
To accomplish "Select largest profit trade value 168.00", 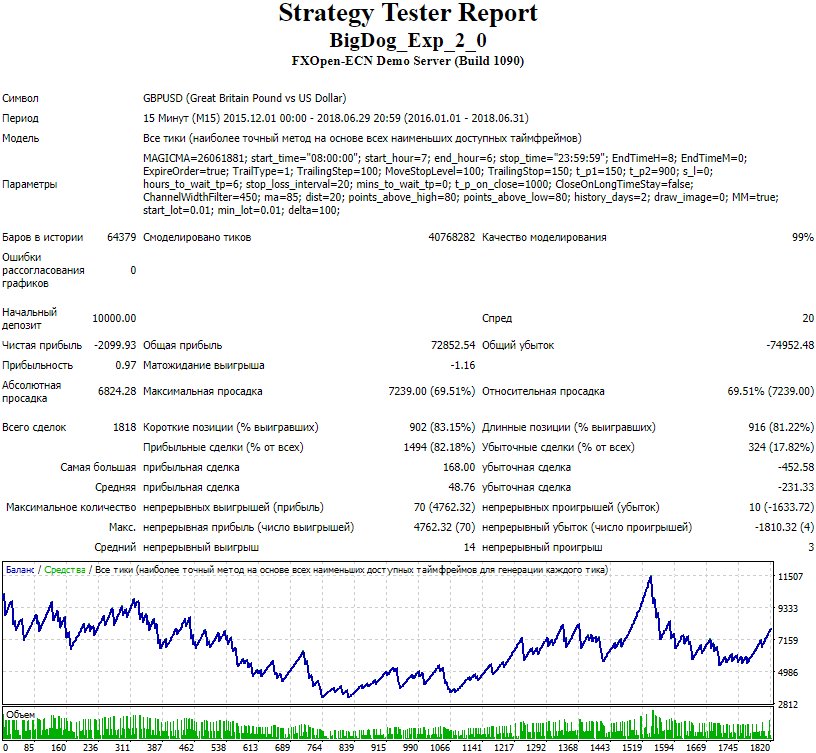I will (459, 467).
